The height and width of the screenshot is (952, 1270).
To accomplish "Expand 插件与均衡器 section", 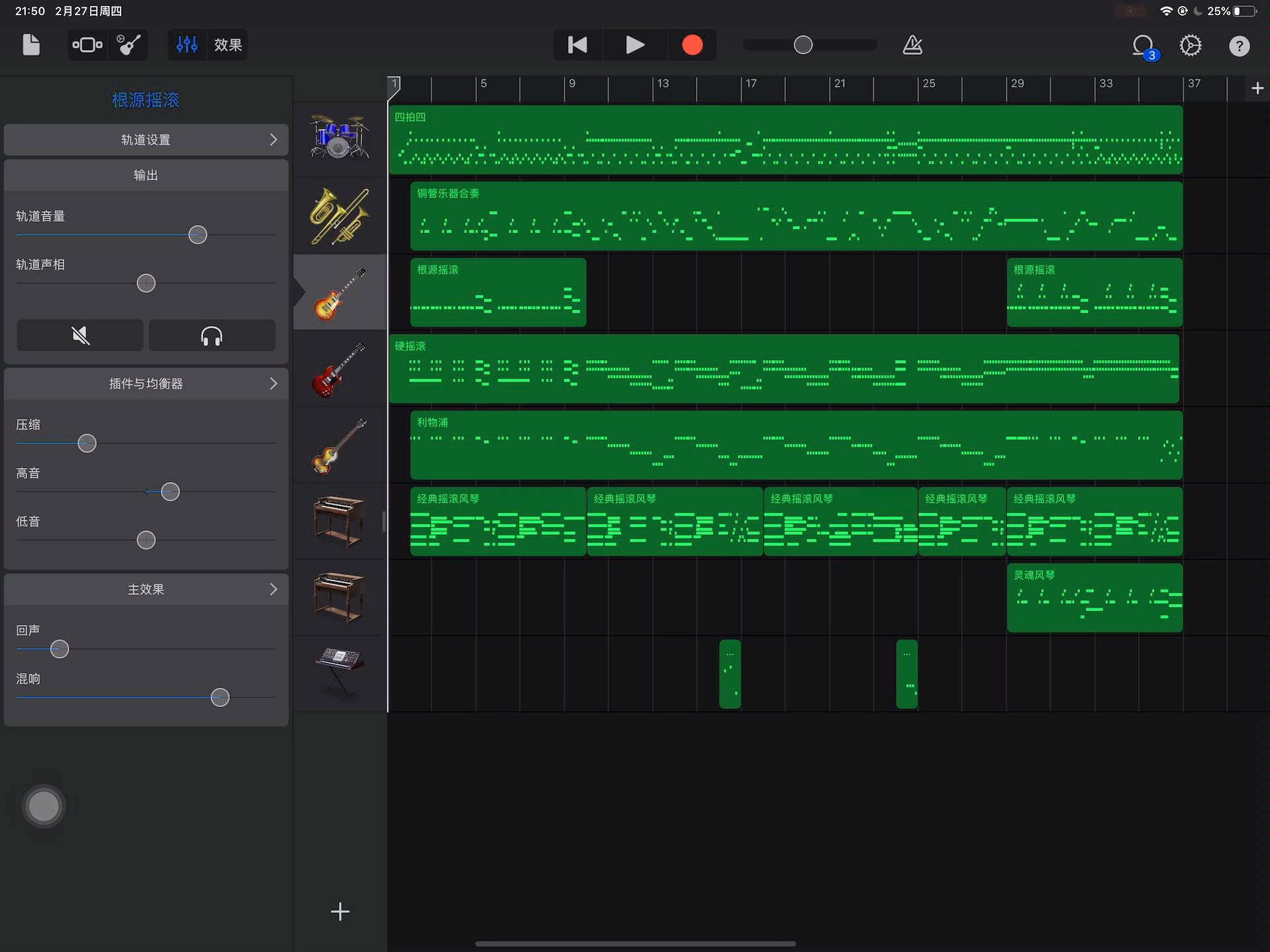I will click(146, 384).
